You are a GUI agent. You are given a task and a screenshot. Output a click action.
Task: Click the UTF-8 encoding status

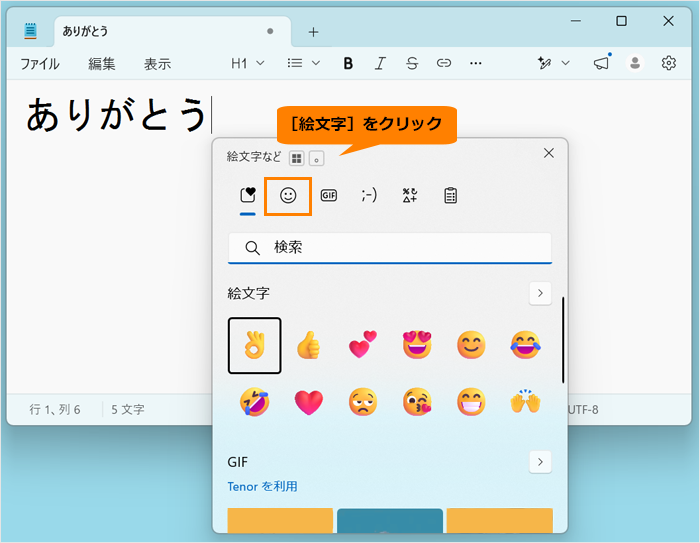[x=583, y=409]
